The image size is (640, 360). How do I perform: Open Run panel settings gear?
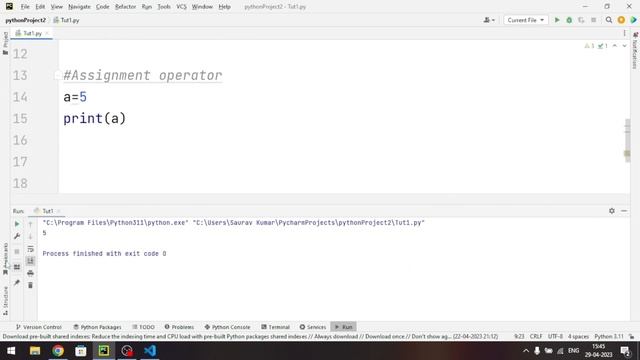pyautogui.click(x=611, y=211)
